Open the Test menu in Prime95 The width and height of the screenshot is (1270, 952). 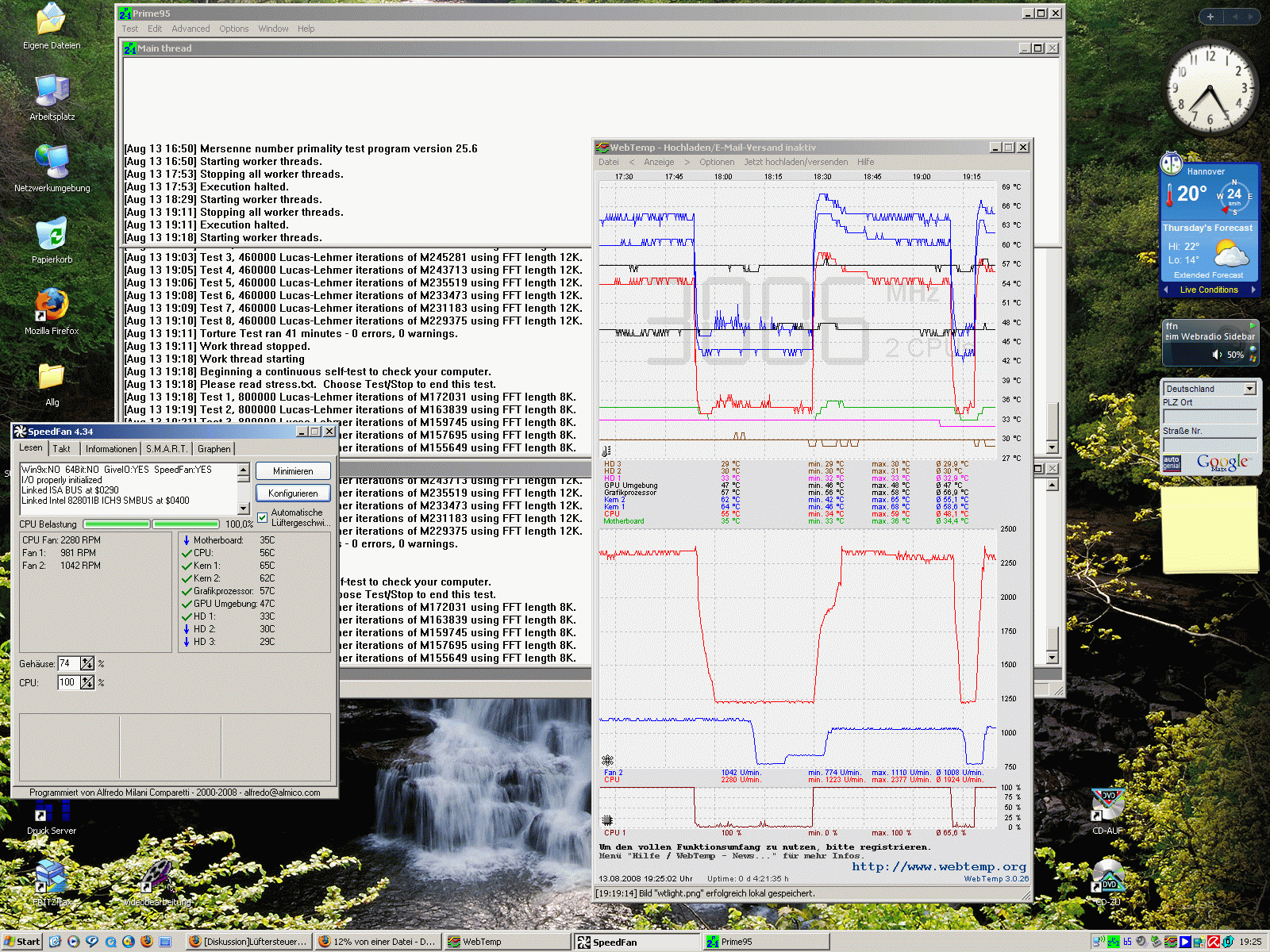[x=130, y=29]
